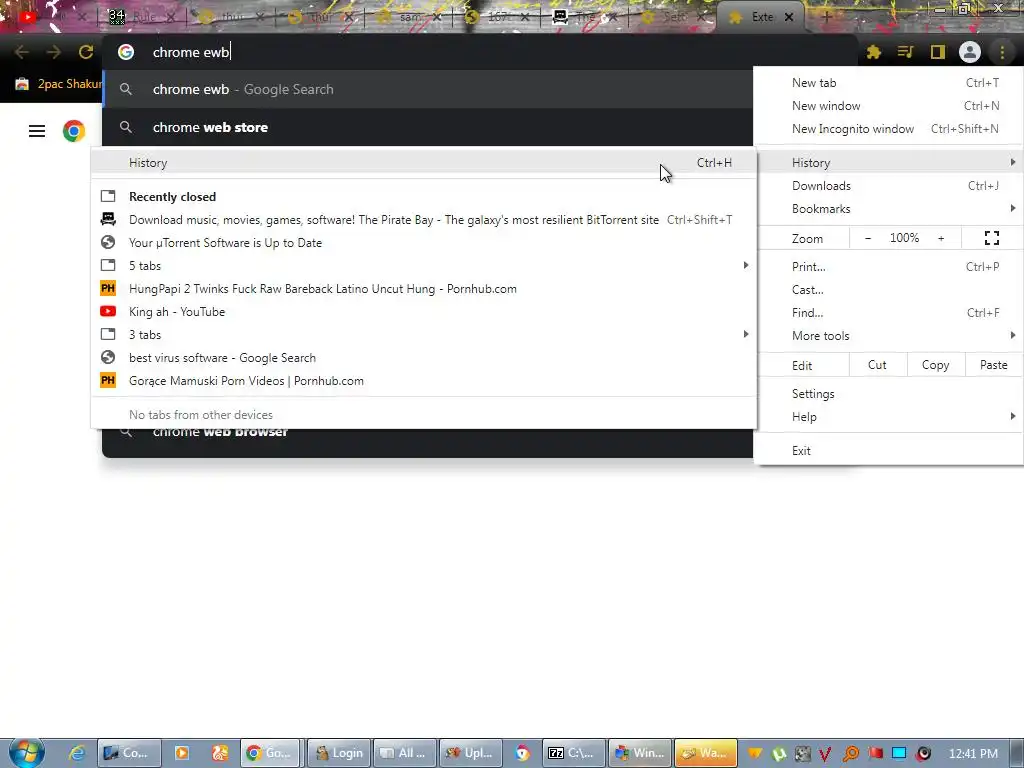Click Paste in the Edit row
The width and height of the screenshot is (1024, 768).
993,365
